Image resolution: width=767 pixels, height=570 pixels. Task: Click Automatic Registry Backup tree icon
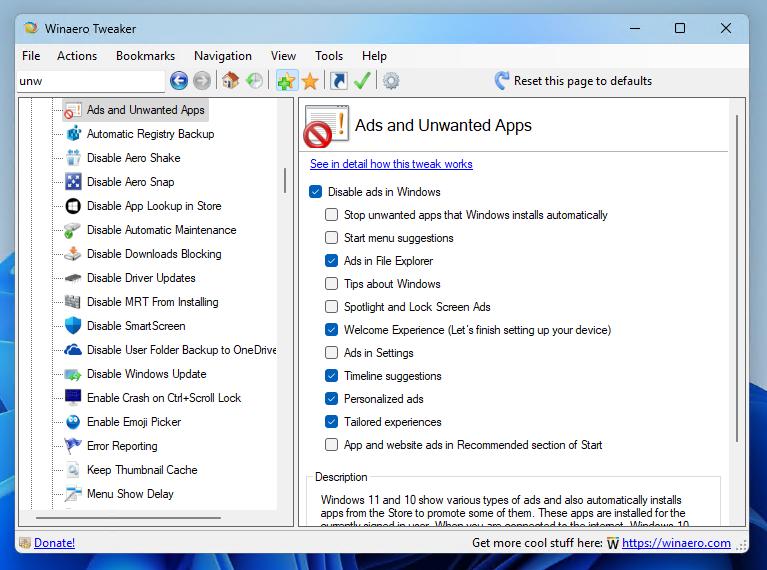[73, 134]
